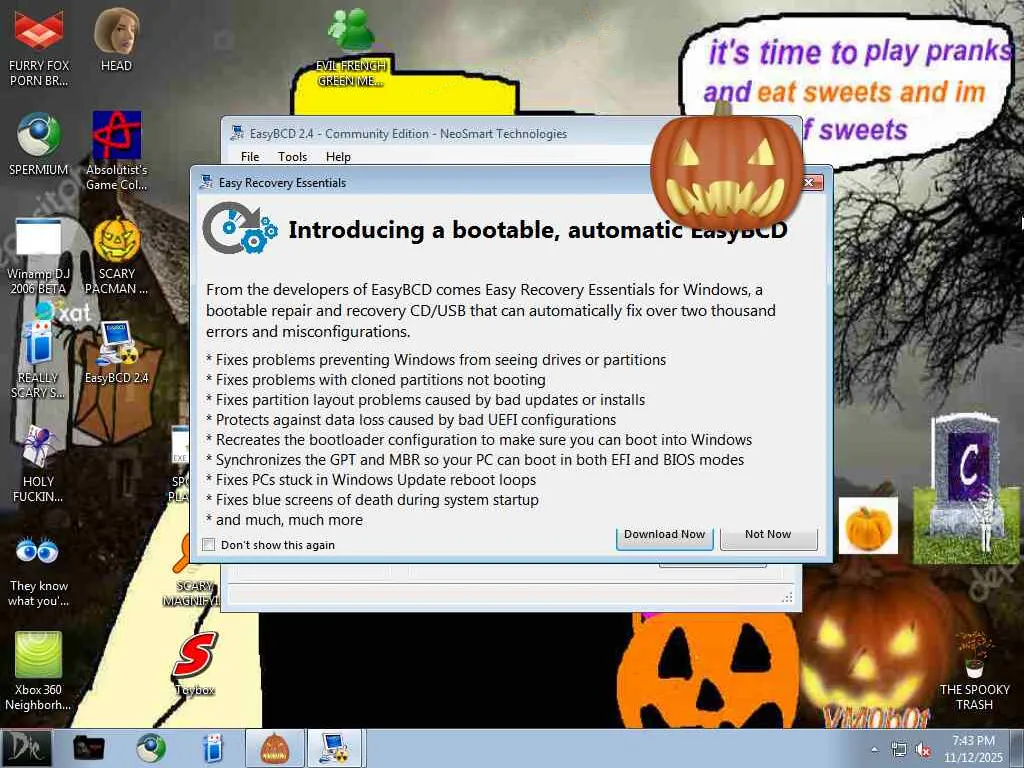
Task: Launch the SPERMIUM browser desktop icon
Action: 39,144
